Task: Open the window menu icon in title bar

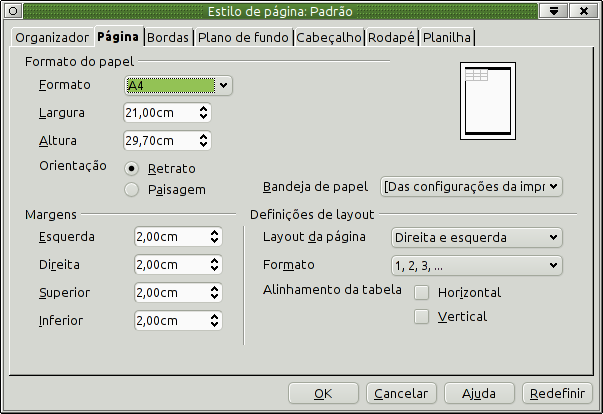Action: tap(12, 11)
